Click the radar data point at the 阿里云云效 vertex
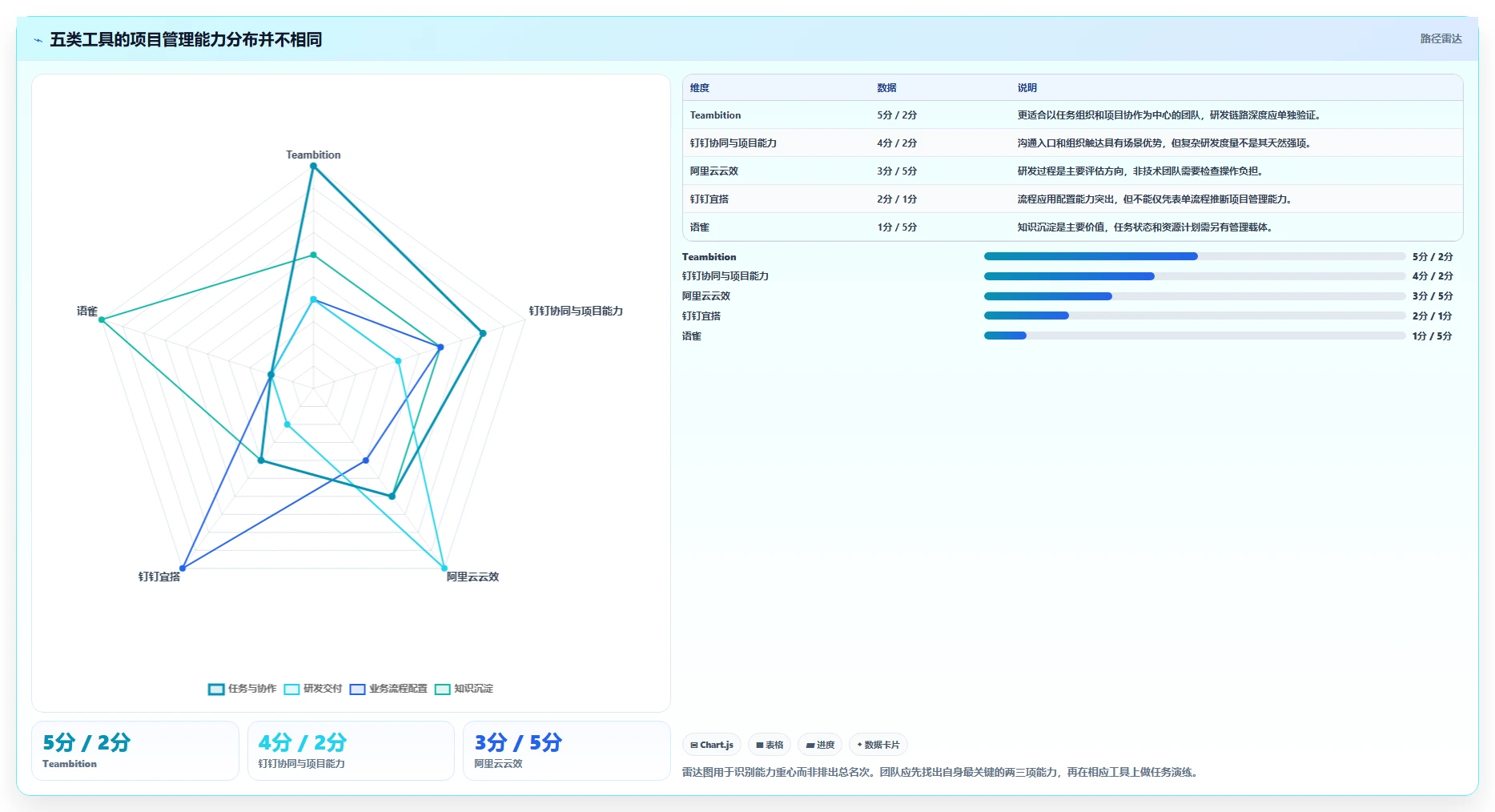 (x=444, y=569)
